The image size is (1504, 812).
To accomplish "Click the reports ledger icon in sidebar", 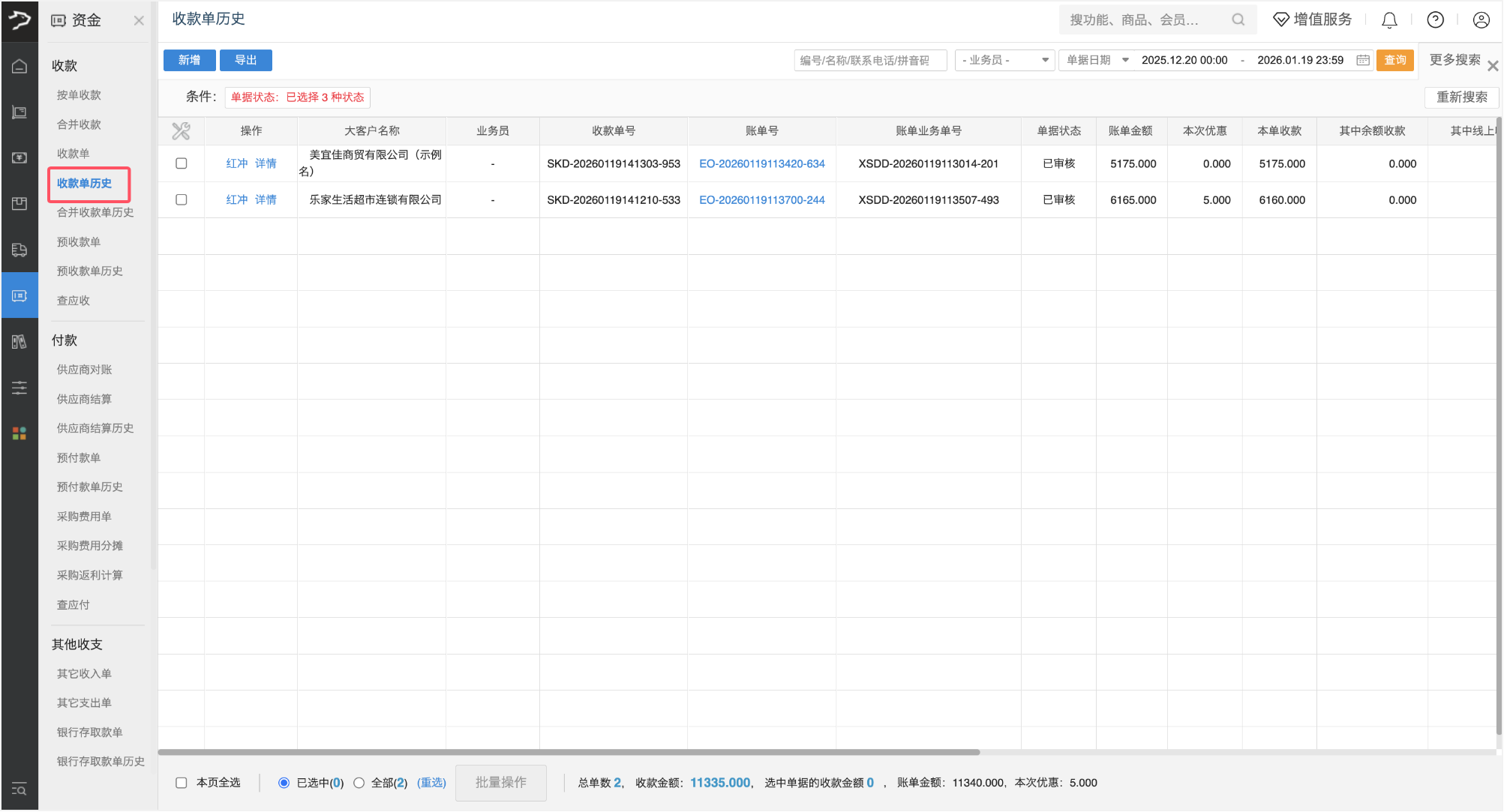I will pyautogui.click(x=20, y=341).
